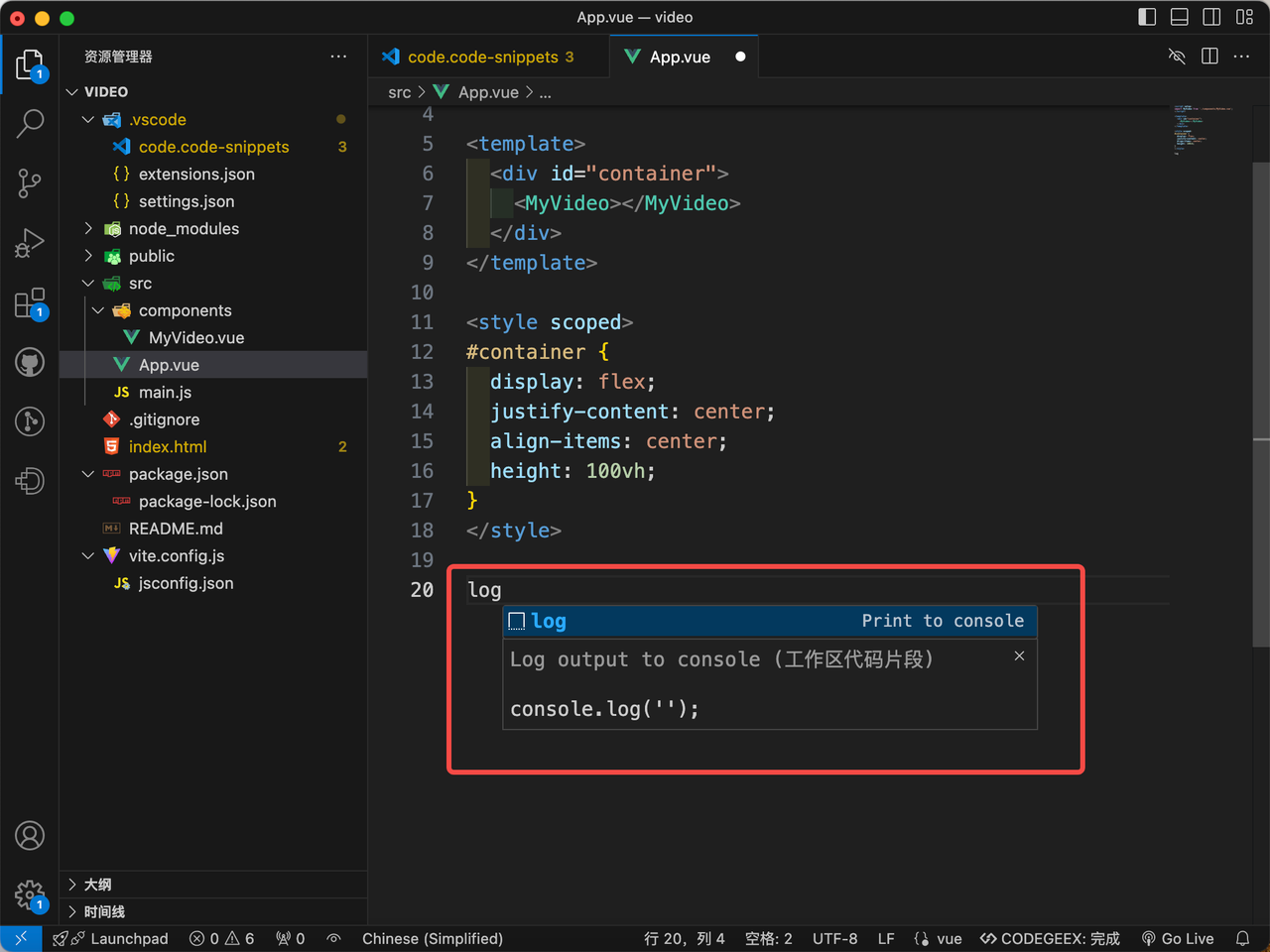Start Go Live server
The height and width of the screenshot is (952, 1270).
coord(1178,938)
